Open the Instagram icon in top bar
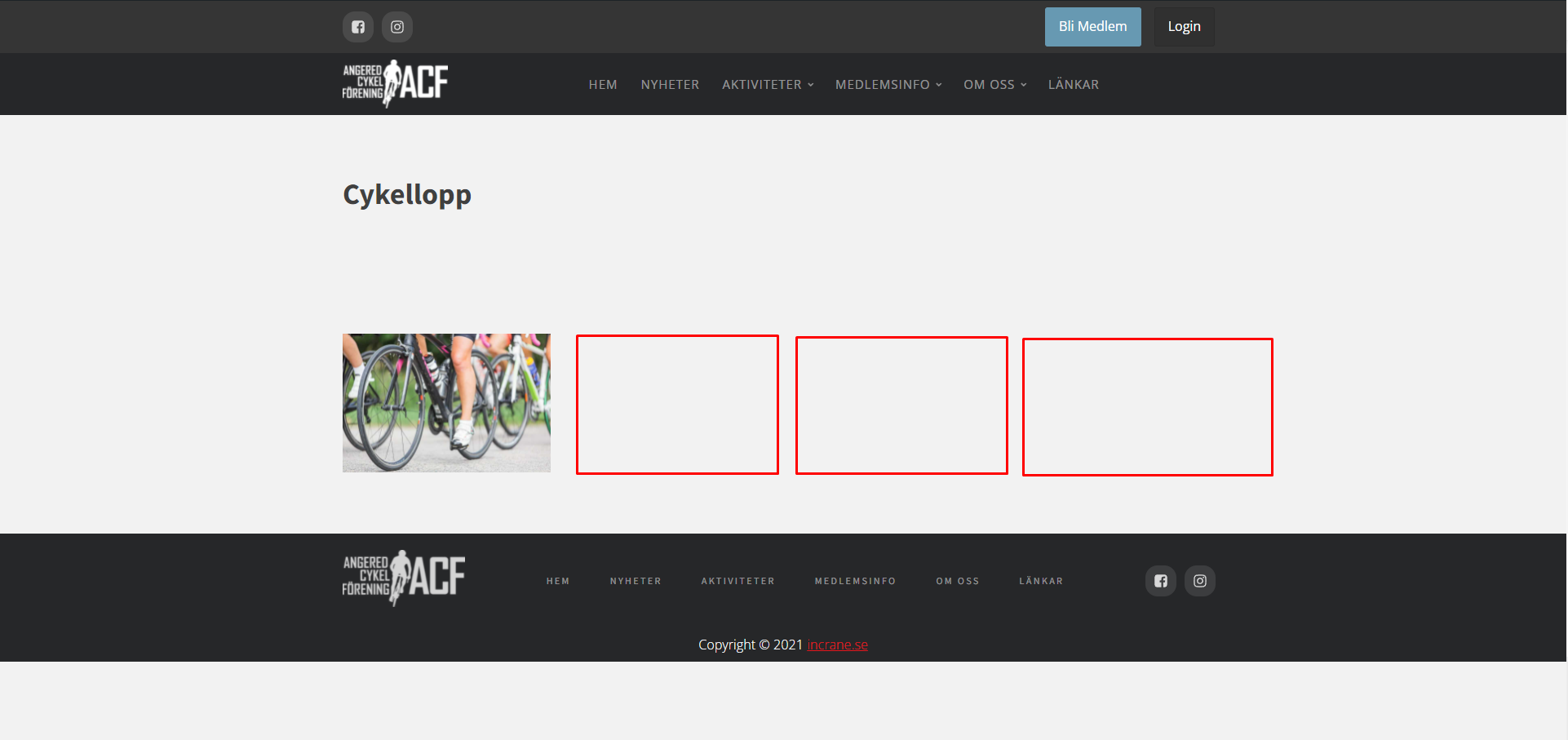1568x740 pixels. (397, 27)
